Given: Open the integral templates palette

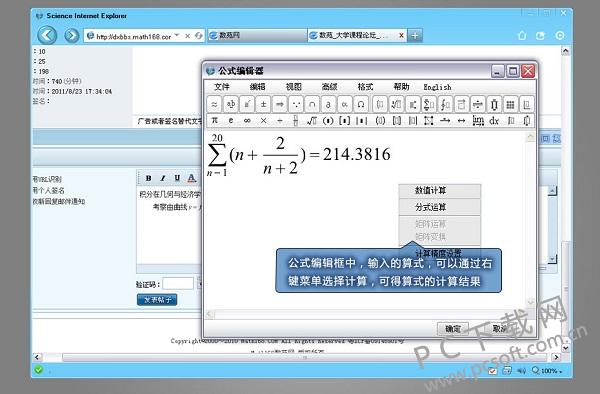Looking at the screenshot, I should [445, 104].
